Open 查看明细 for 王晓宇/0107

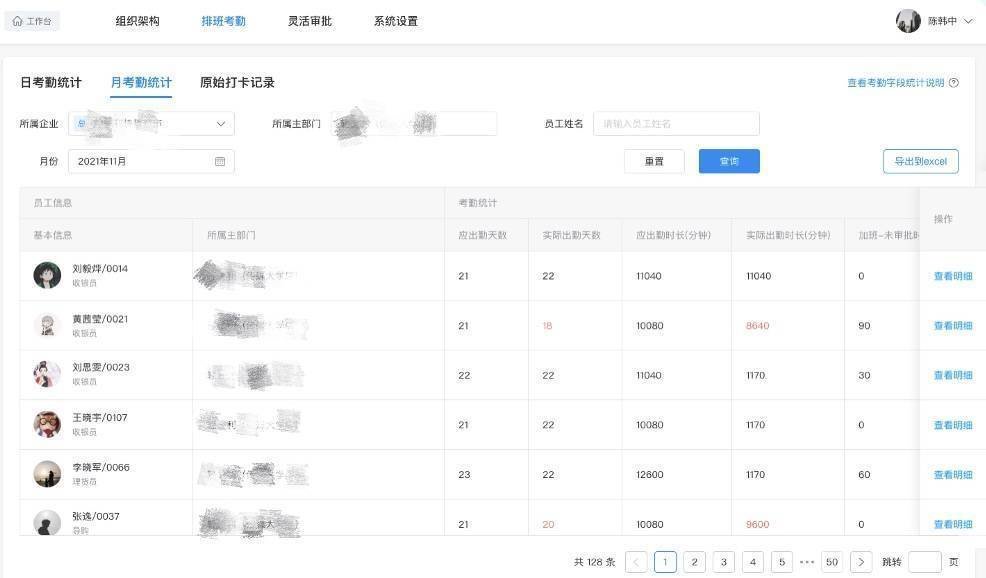click(953, 425)
